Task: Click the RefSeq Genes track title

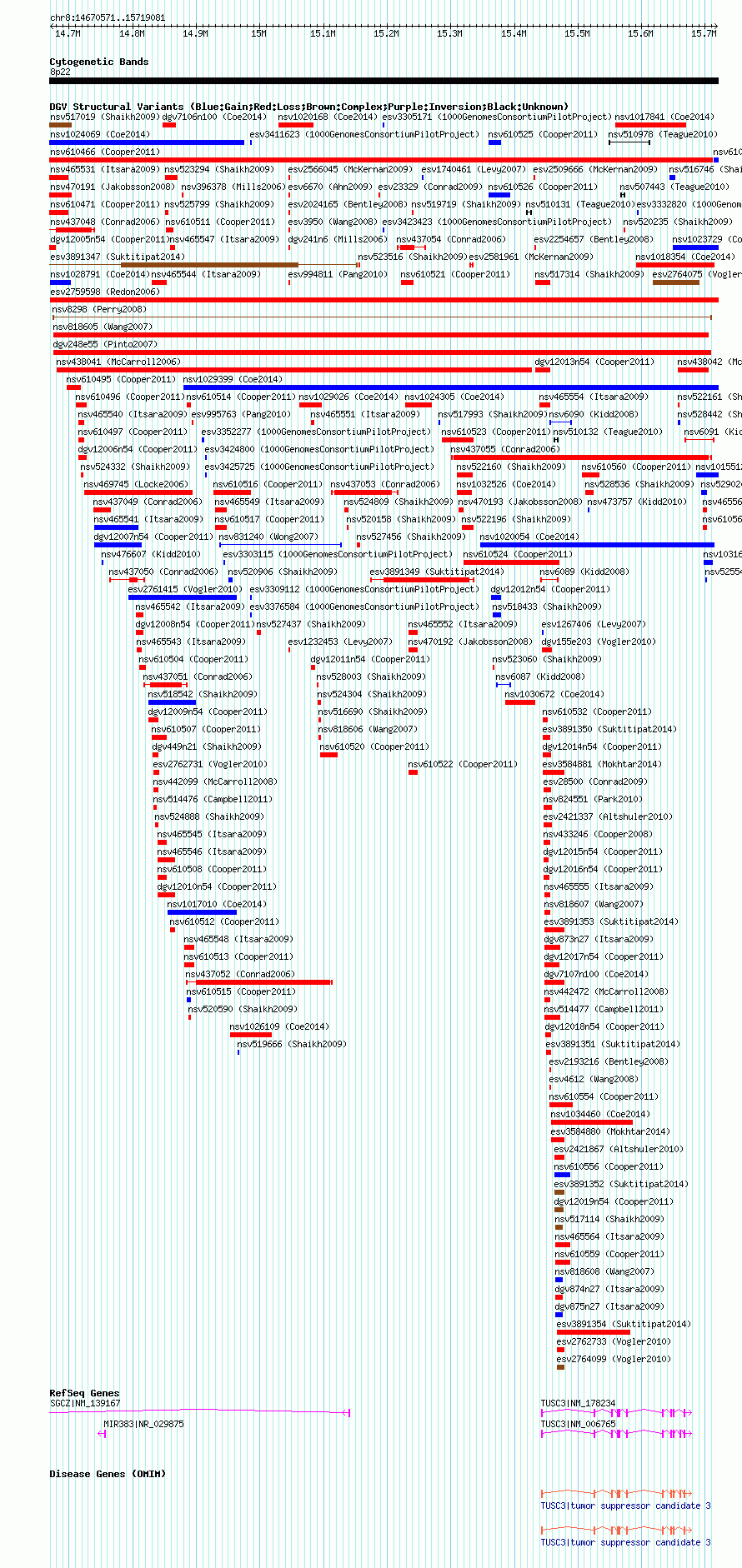Action: 84,1393
